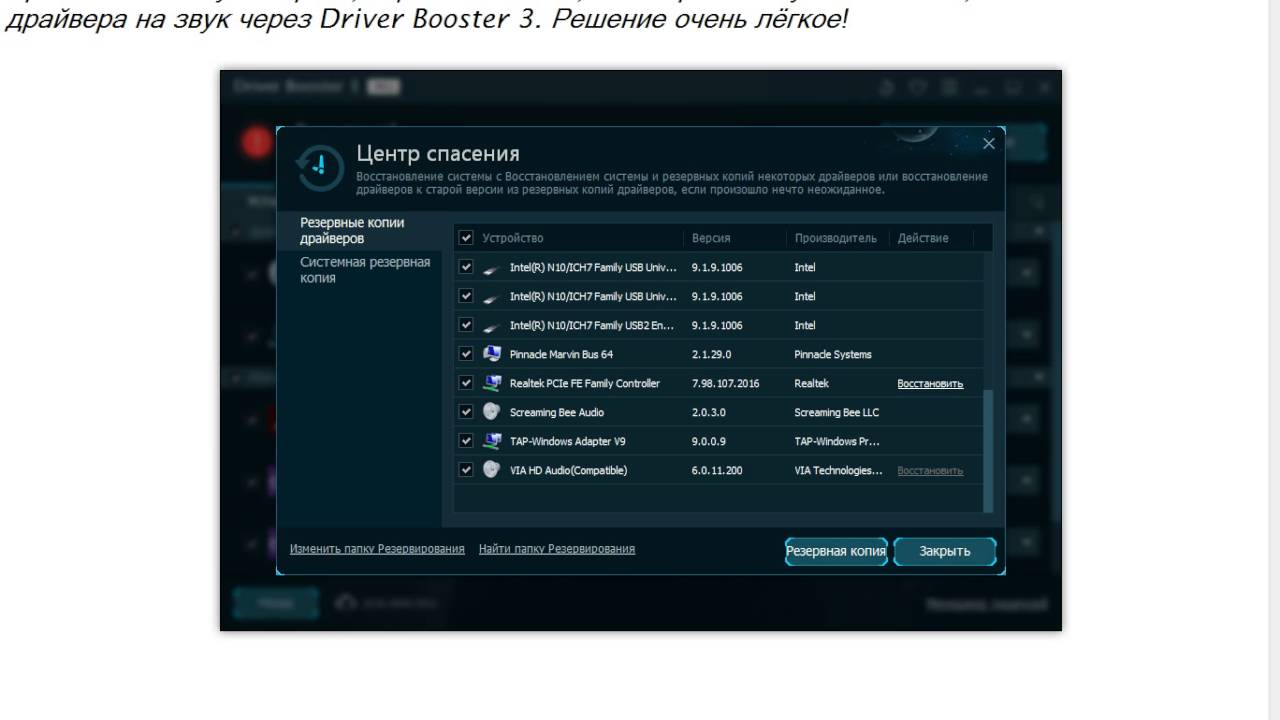Uncheck the Realtek PCIe FE Family Controller checkbox

coord(466,383)
